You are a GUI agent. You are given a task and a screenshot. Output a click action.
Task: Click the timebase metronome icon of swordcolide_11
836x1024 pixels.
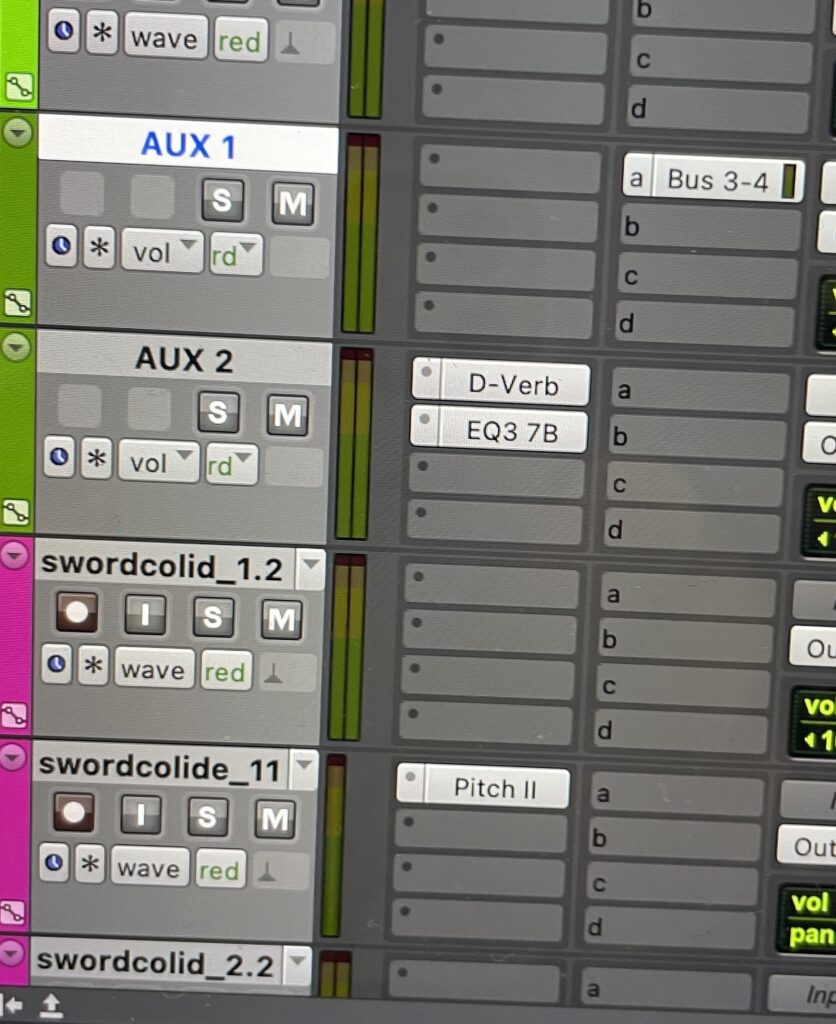(x=266, y=871)
